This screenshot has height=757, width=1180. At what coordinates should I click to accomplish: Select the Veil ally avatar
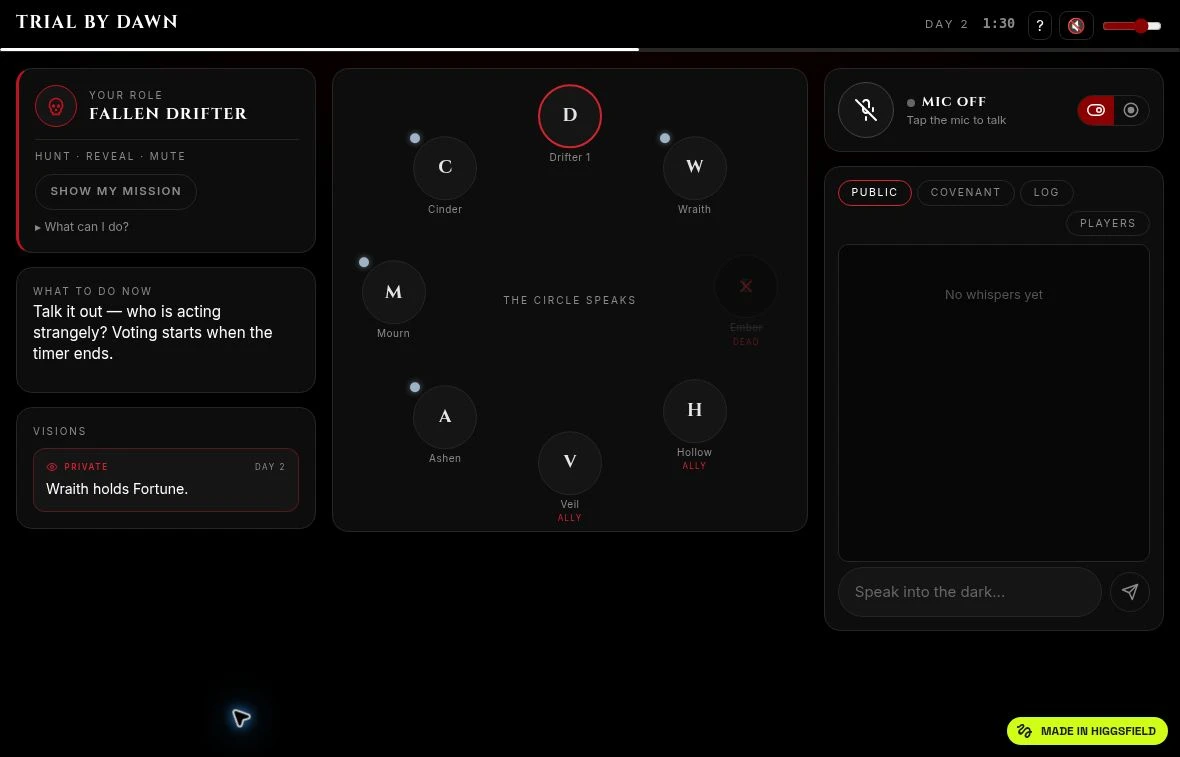pyautogui.click(x=570, y=463)
